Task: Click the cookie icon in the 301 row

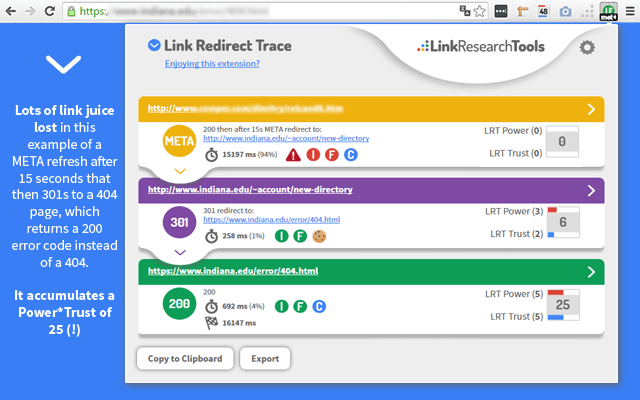Action: click(320, 236)
